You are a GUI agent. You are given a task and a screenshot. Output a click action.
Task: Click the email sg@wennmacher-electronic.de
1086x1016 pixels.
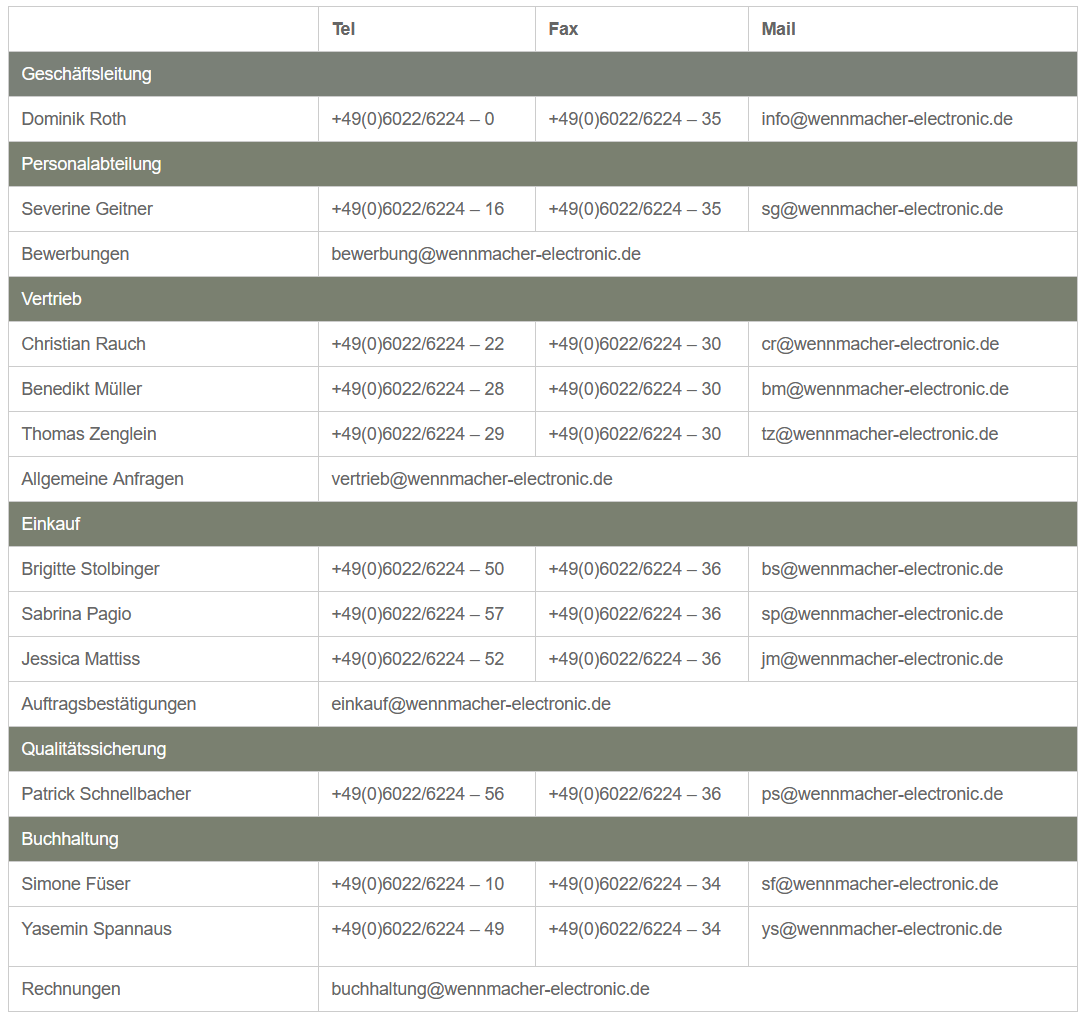[882, 209]
